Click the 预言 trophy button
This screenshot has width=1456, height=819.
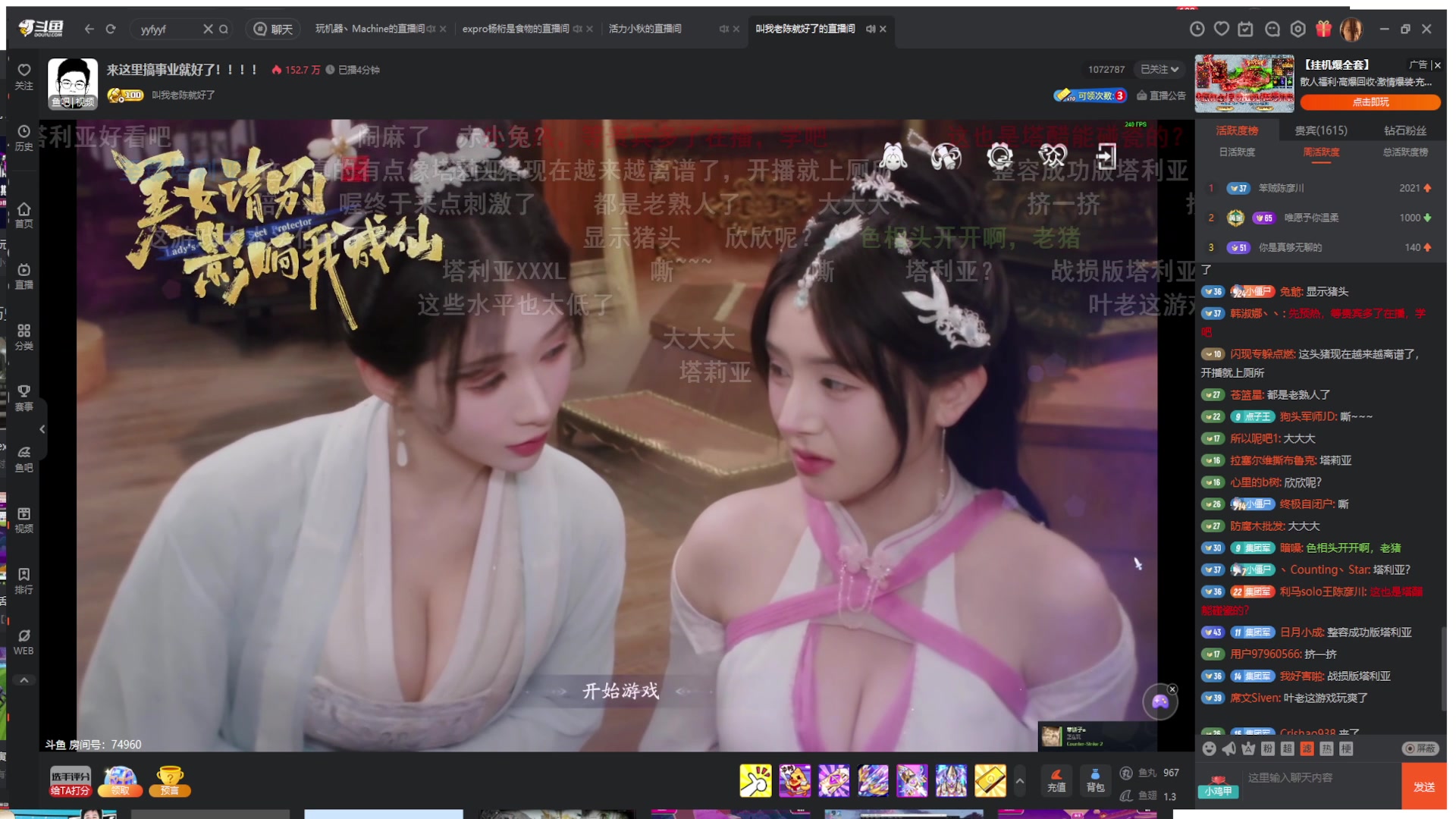pos(170,781)
